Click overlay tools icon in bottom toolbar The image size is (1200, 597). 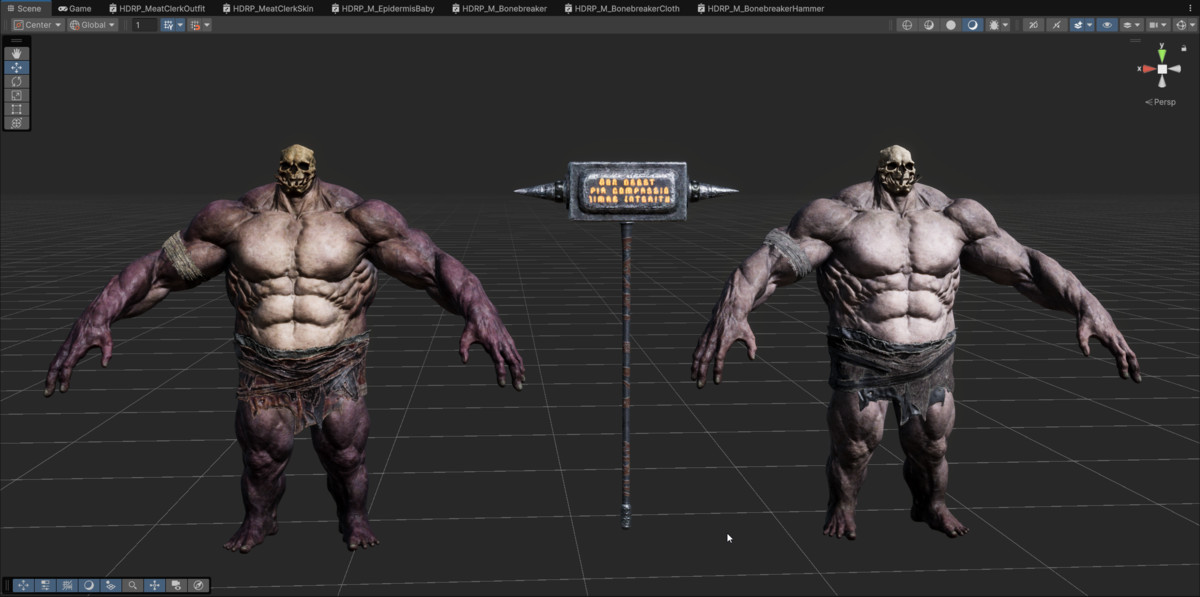coord(23,585)
